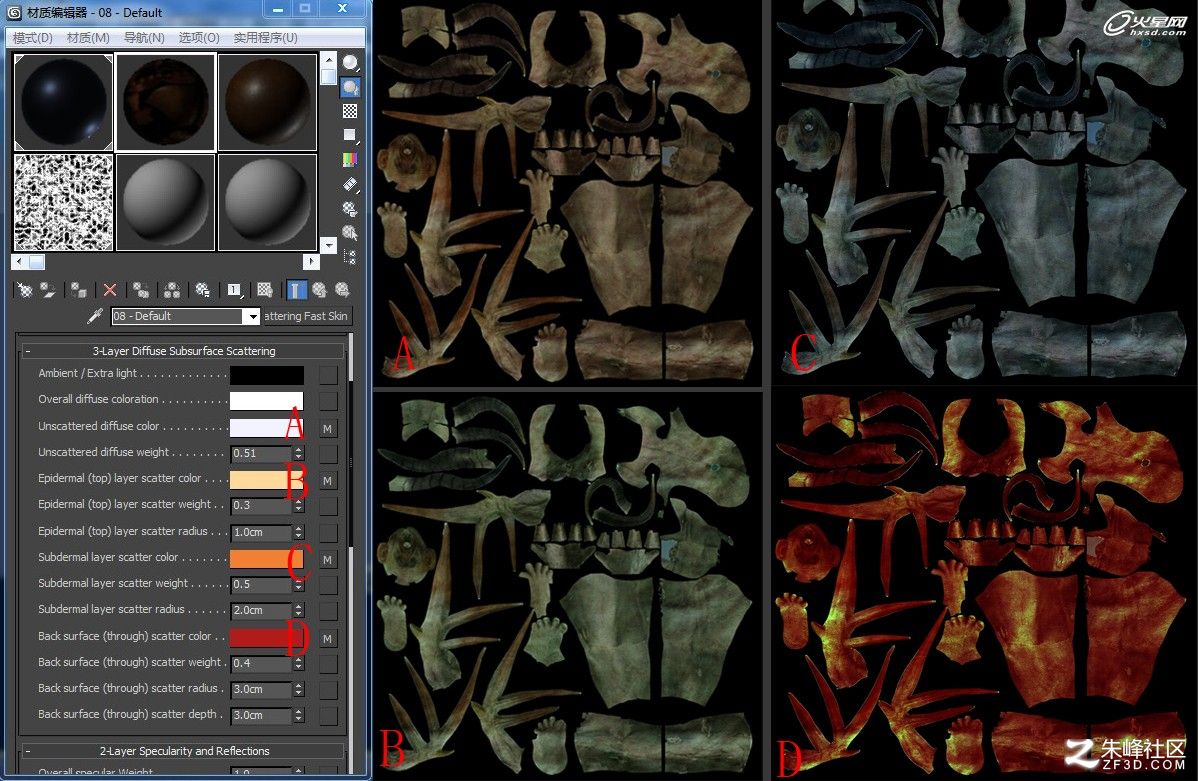Image resolution: width=1198 pixels, height=781 pixels.
Task: Click Put Material to Scene icon
Action: (47, 290)
